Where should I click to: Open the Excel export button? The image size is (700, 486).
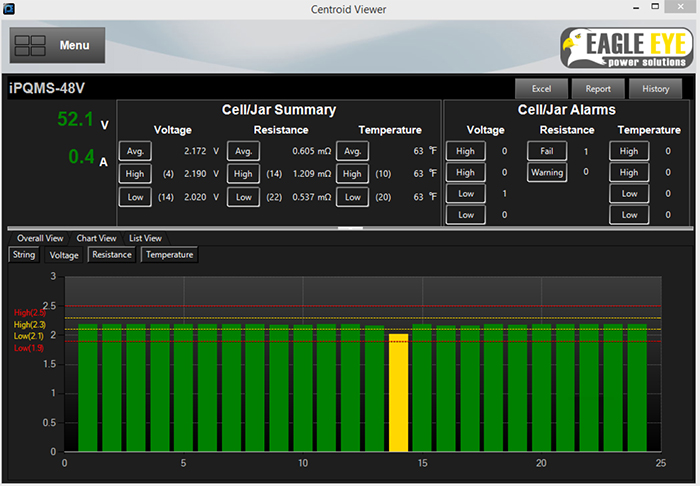coord(541,89)
